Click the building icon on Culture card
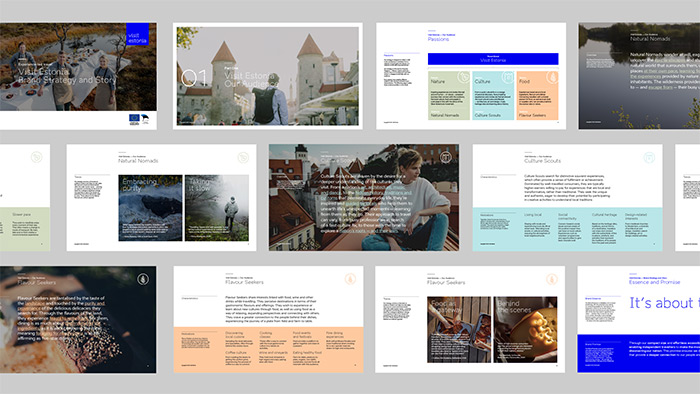700x394 pixels. 508,77
